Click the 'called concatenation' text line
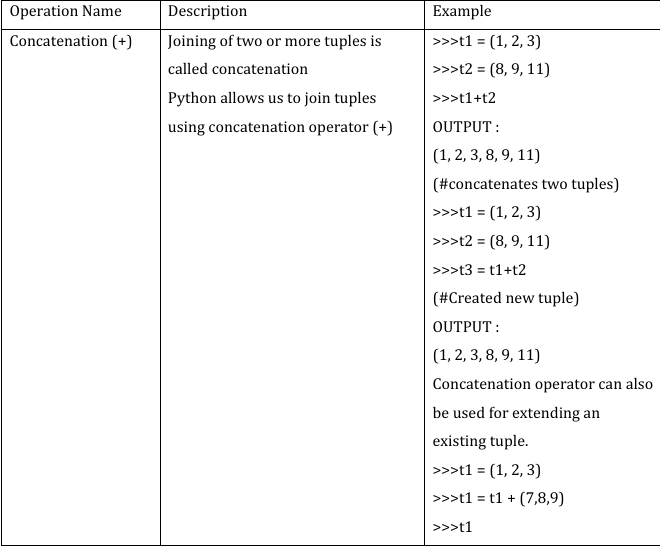This screenshot has height=546, width=660. (238, 69)
